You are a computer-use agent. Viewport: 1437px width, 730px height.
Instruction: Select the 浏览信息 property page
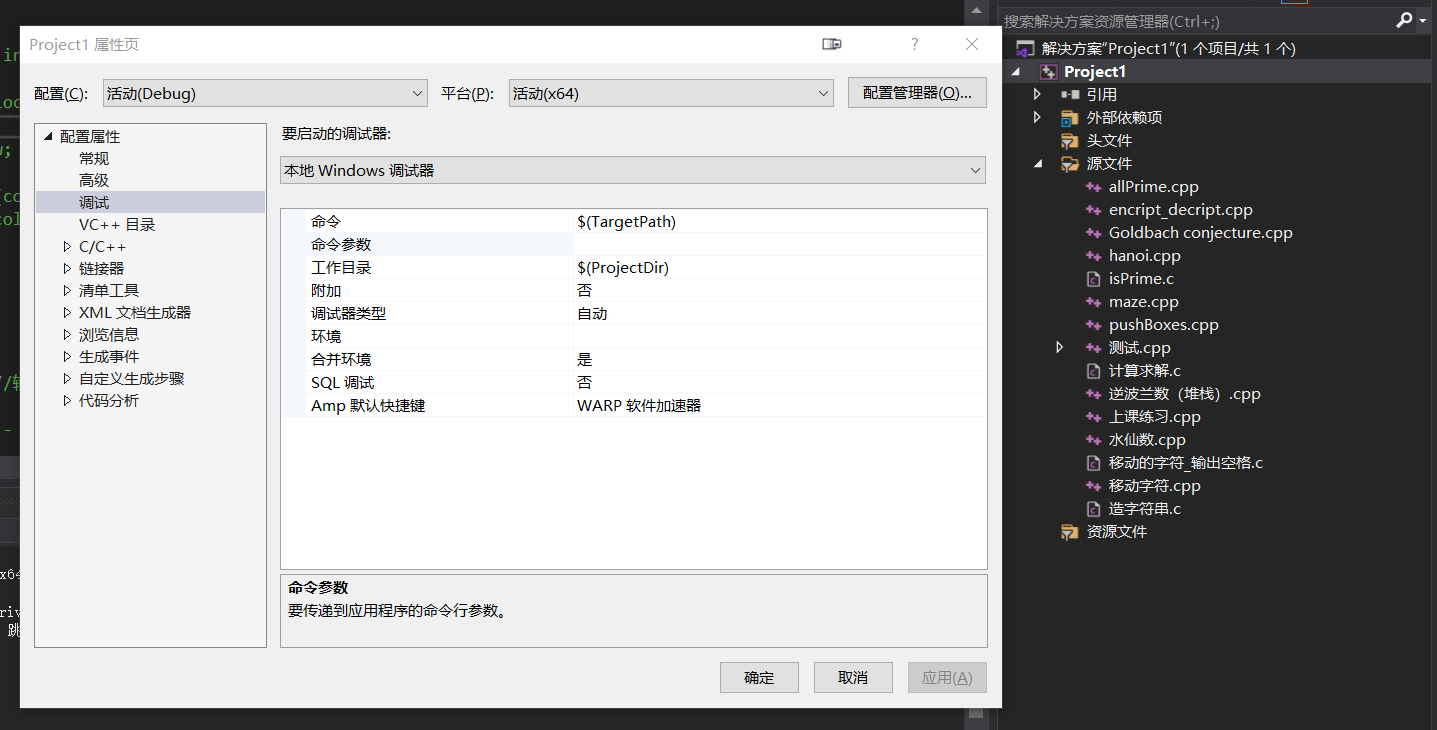pyautogui.click(x=109, y=335)
